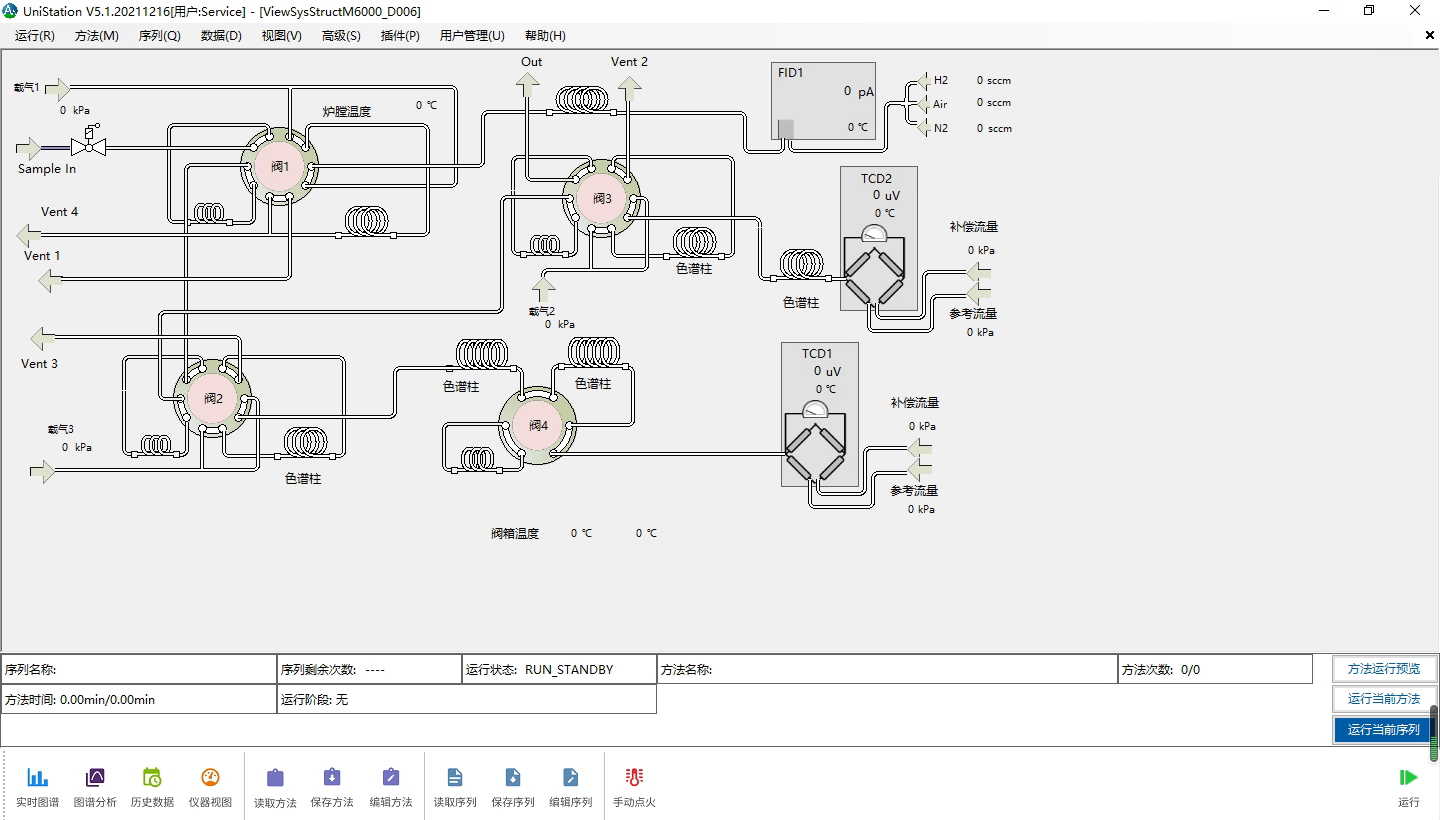Click the 运行状态 RUN_STANDBY field
Image resolution: width=1440 pixels, height=820 pixels.
(559, 669)
